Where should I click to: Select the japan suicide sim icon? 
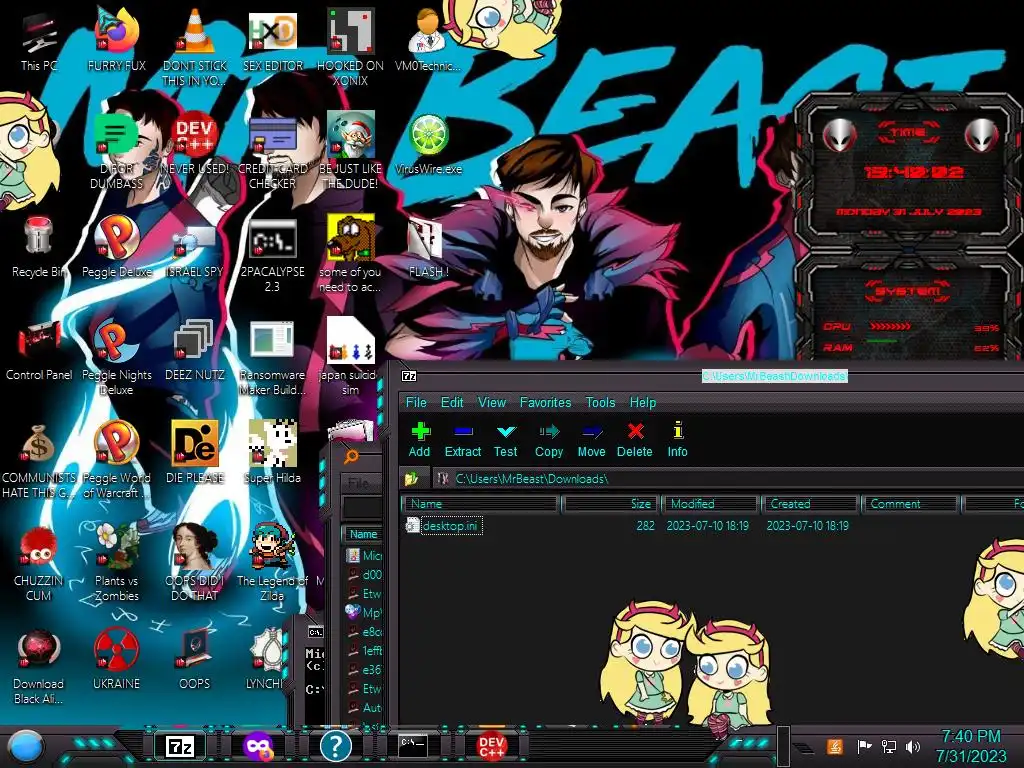pos(351,356)
